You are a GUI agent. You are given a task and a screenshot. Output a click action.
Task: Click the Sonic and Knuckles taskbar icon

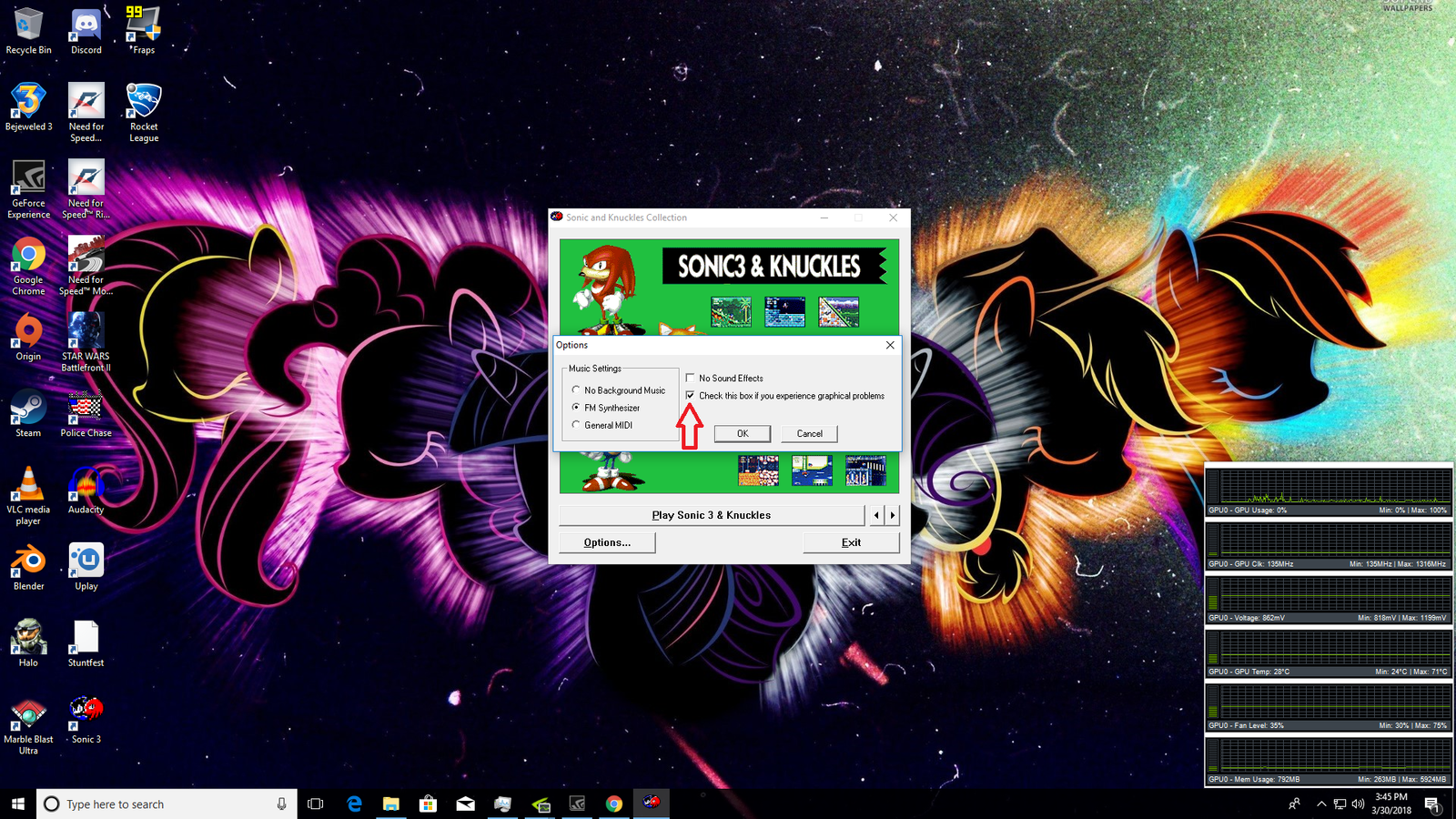click(x=652, y=804)
